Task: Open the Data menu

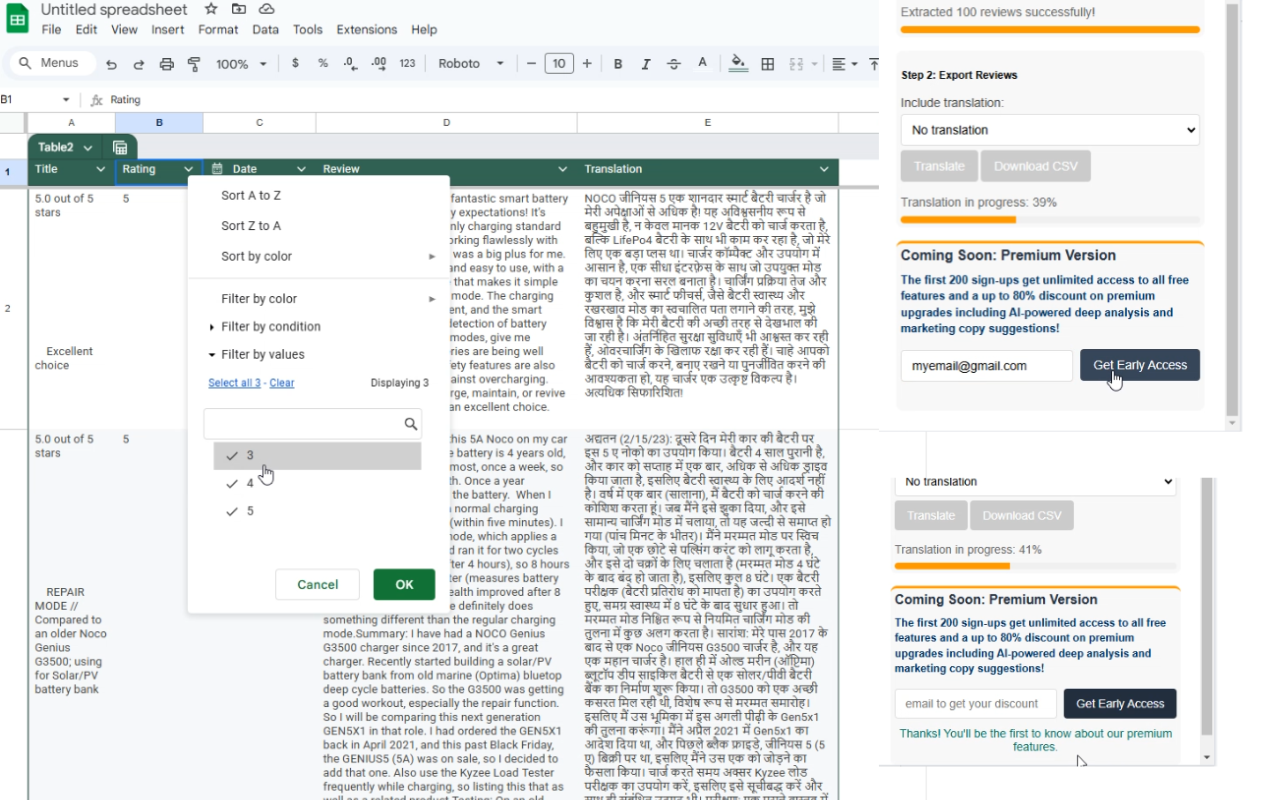Action: [x=266, y=30]
